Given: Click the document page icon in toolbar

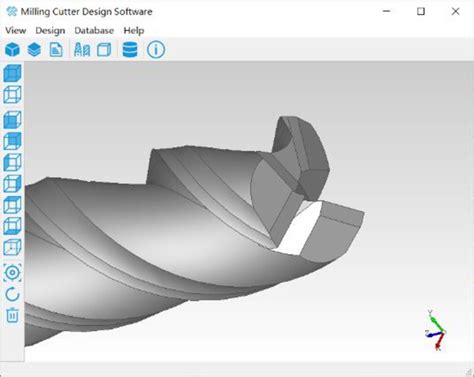Looking at the screenshot, I should click(x=56, y=50).
